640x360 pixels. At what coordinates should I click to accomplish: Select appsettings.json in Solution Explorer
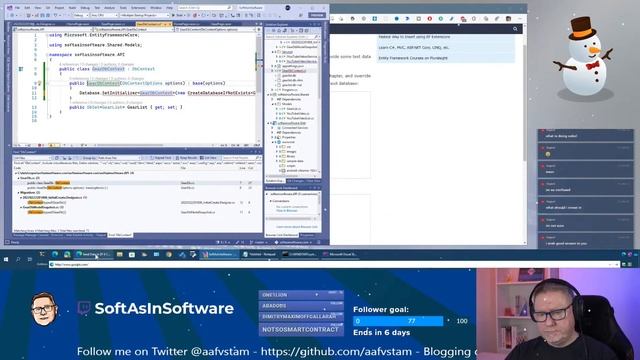point(293,66)
